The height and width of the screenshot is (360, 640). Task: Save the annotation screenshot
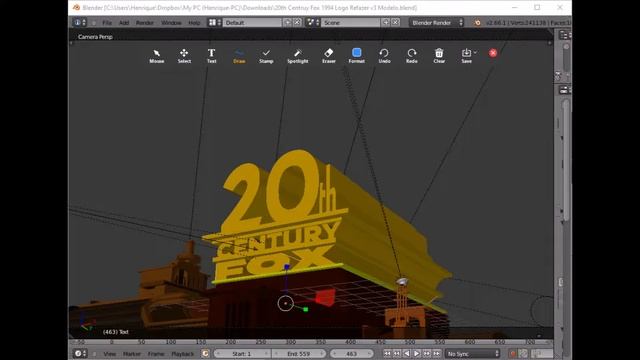coord(466,56)
